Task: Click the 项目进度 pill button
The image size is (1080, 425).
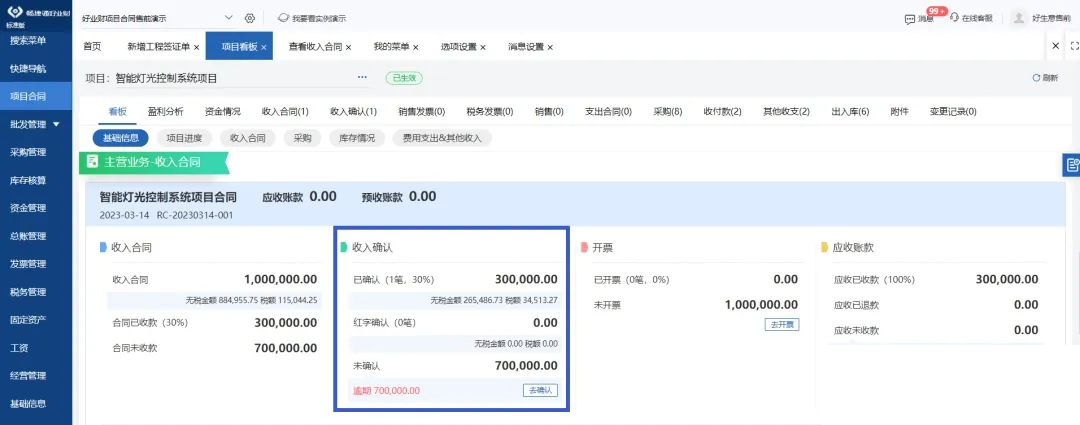Action: pos(184,138)
